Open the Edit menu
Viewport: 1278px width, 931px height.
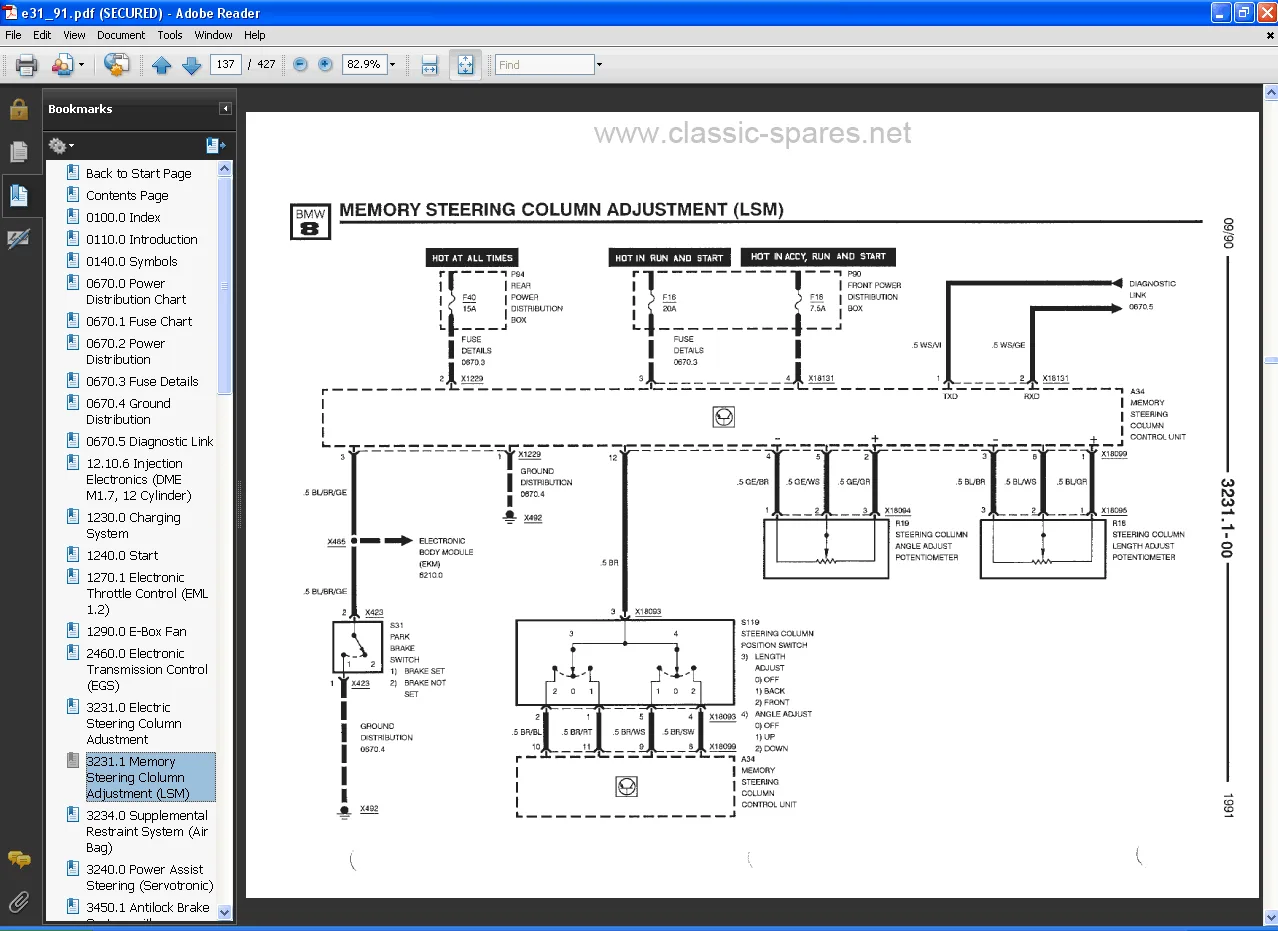(x=42, y=35)
